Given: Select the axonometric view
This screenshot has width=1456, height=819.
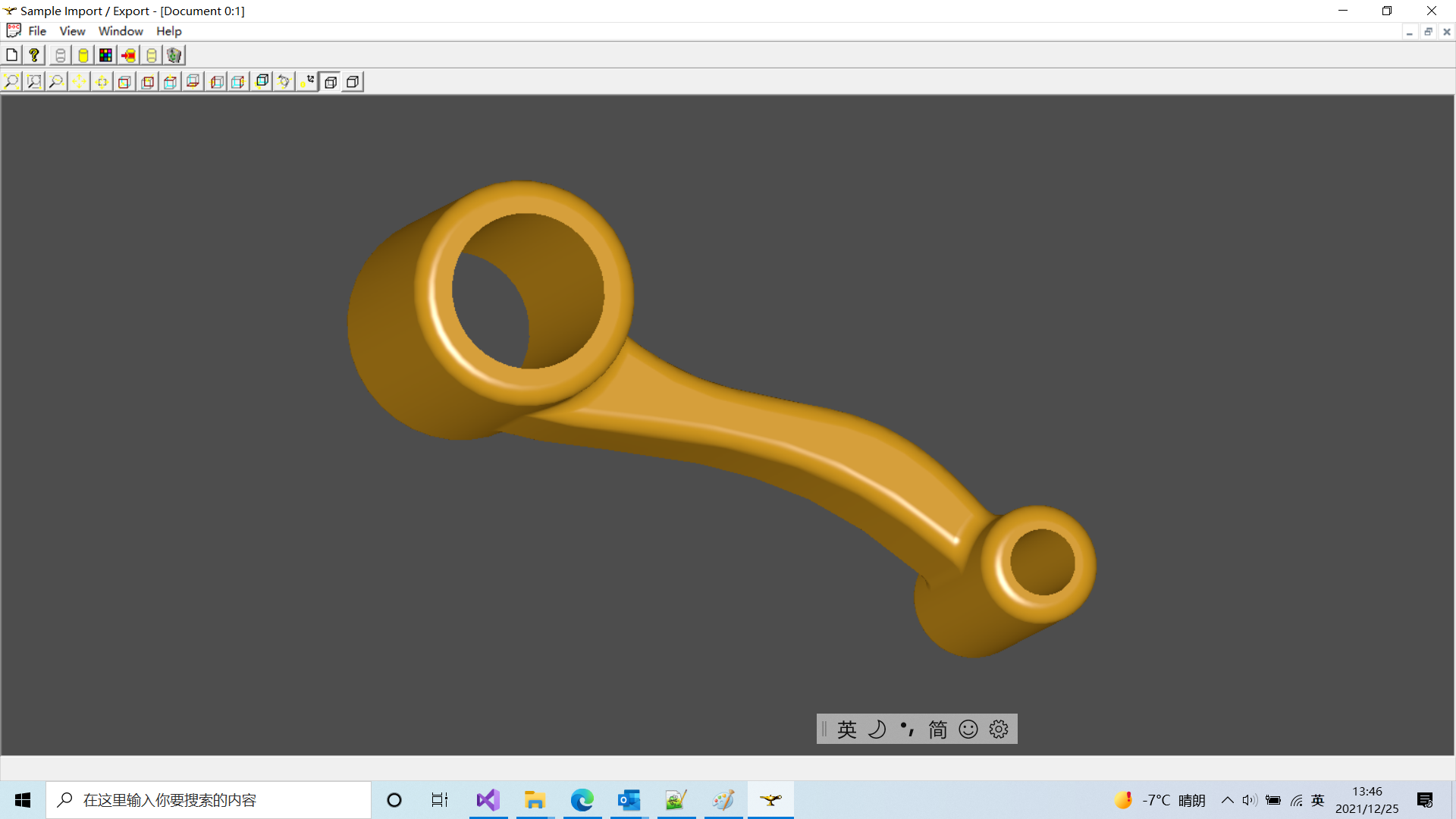Looking at the screenshot, I should (262, 81).
